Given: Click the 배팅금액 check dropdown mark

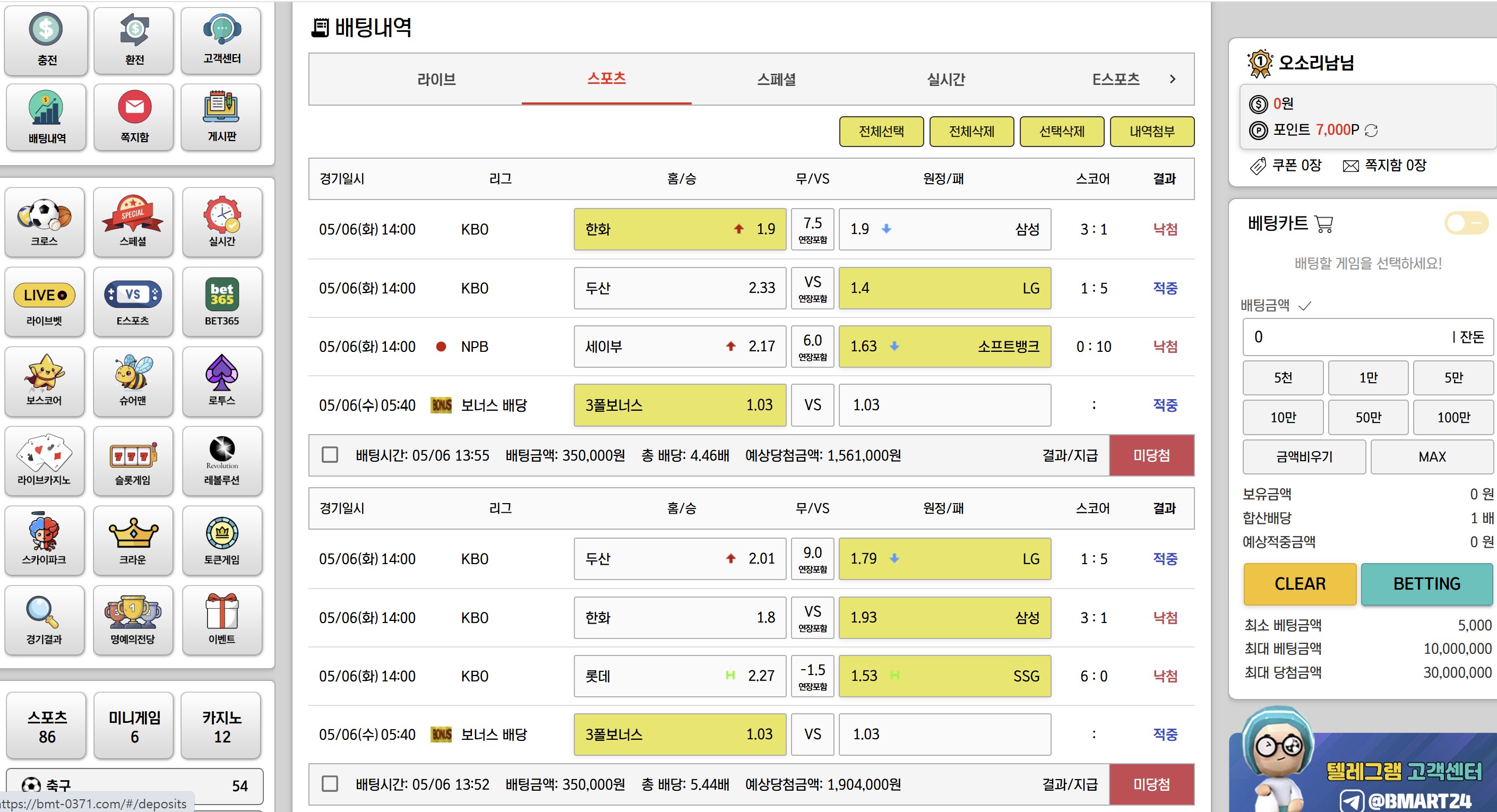Looking at the screenshot, I should coord(1305,306).
